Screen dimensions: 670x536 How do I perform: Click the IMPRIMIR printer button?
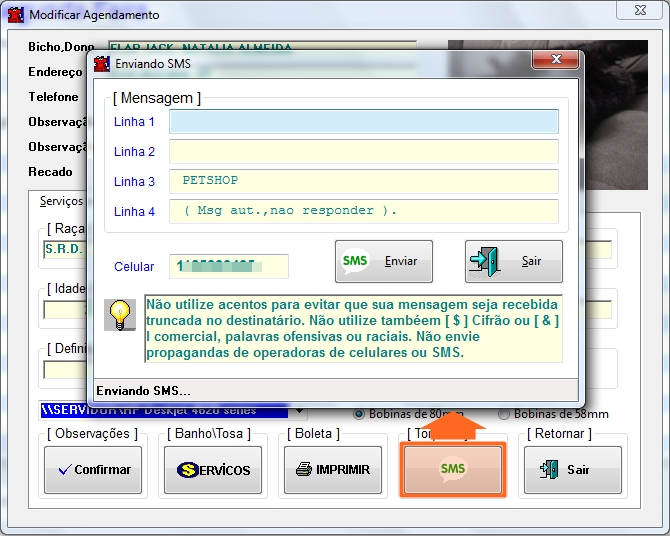[333, 469]
